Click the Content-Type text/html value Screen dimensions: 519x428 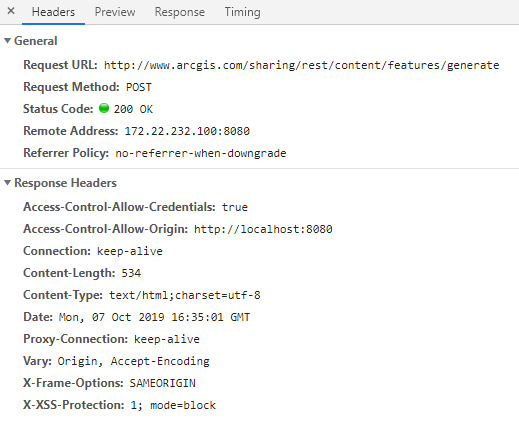pyautogui.click(x=185, y=295)
